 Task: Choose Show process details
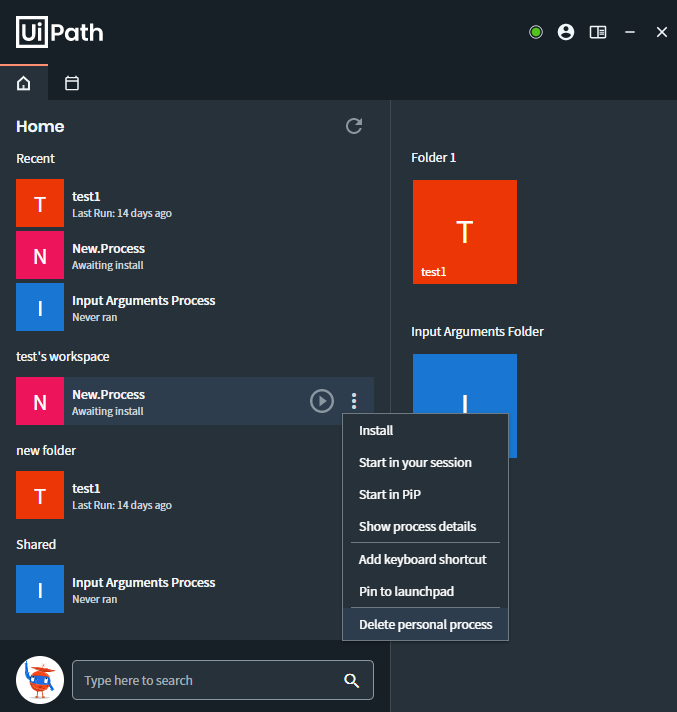tap(425, 526)
